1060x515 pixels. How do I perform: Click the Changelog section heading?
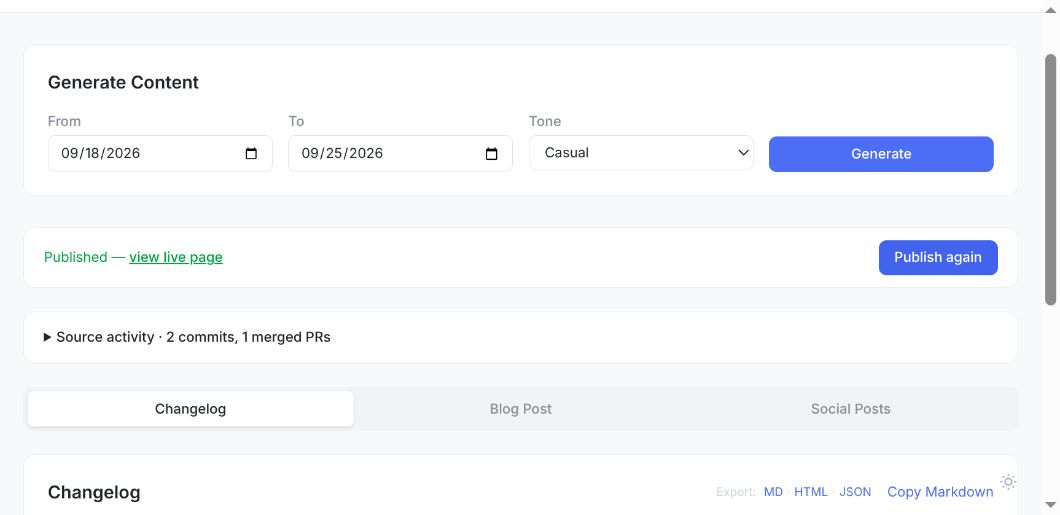tap(94, 493)
